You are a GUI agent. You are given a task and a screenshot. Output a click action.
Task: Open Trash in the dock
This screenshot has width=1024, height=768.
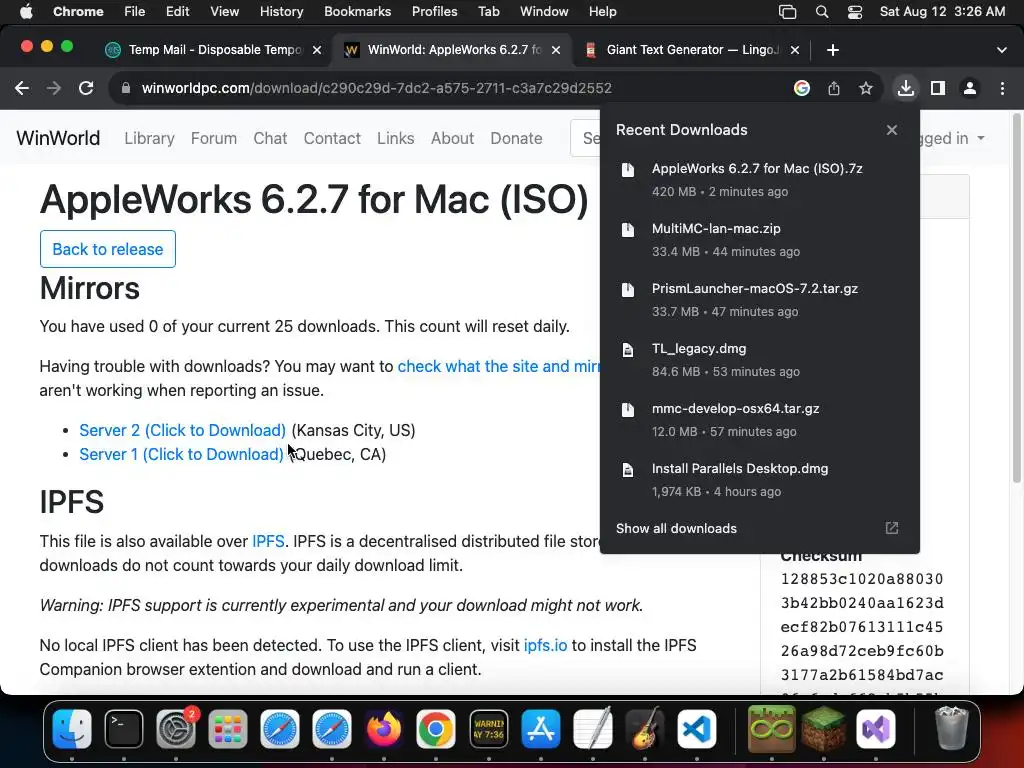[x=952, y=729]
